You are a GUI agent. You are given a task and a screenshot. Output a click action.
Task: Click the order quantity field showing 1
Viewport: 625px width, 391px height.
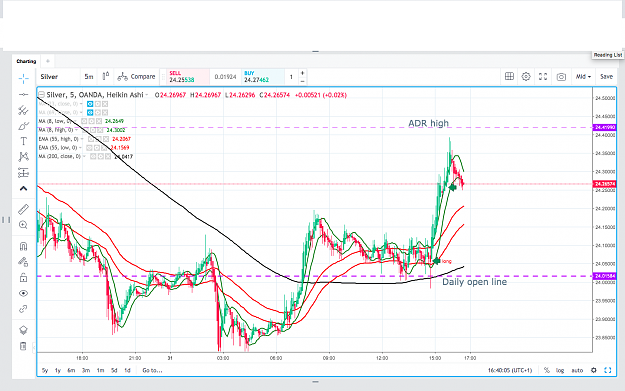pos(291,77)
